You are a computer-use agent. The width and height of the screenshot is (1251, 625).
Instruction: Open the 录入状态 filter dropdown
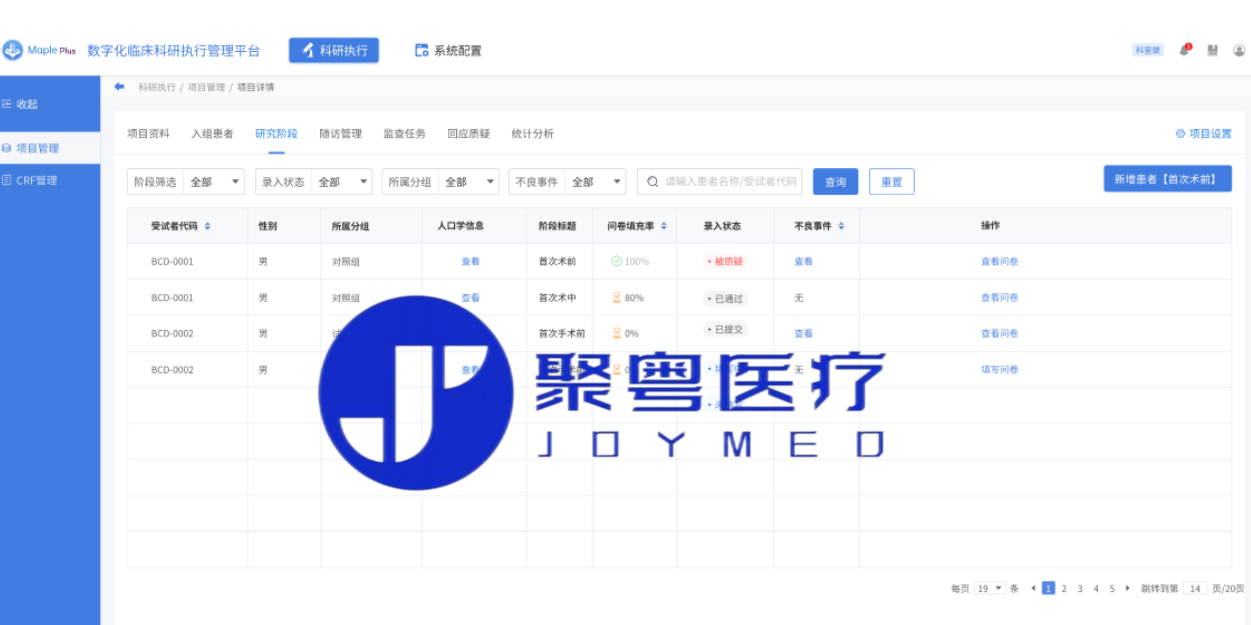pyautogui.click(x=342, y=182)
